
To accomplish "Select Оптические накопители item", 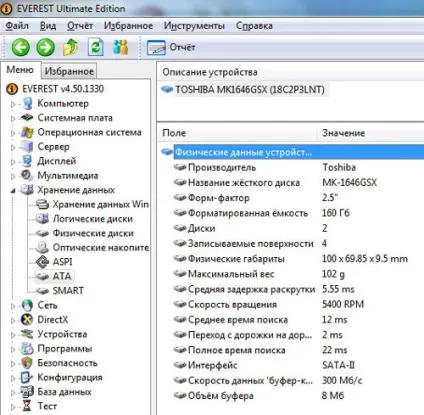I will pos(100,247).
